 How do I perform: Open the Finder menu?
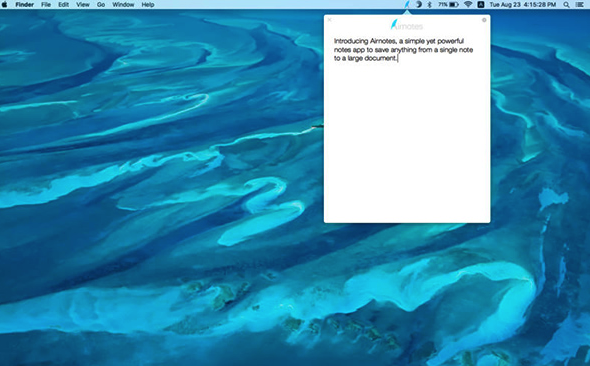click(x=24, y=5)
